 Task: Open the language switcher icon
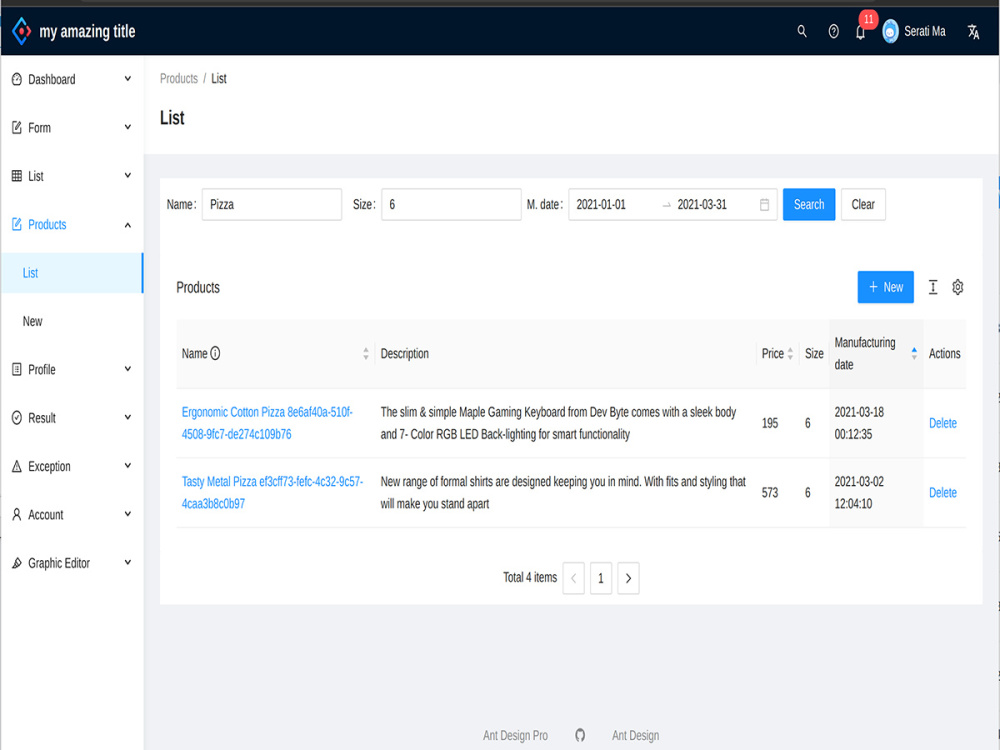point(973,31)
